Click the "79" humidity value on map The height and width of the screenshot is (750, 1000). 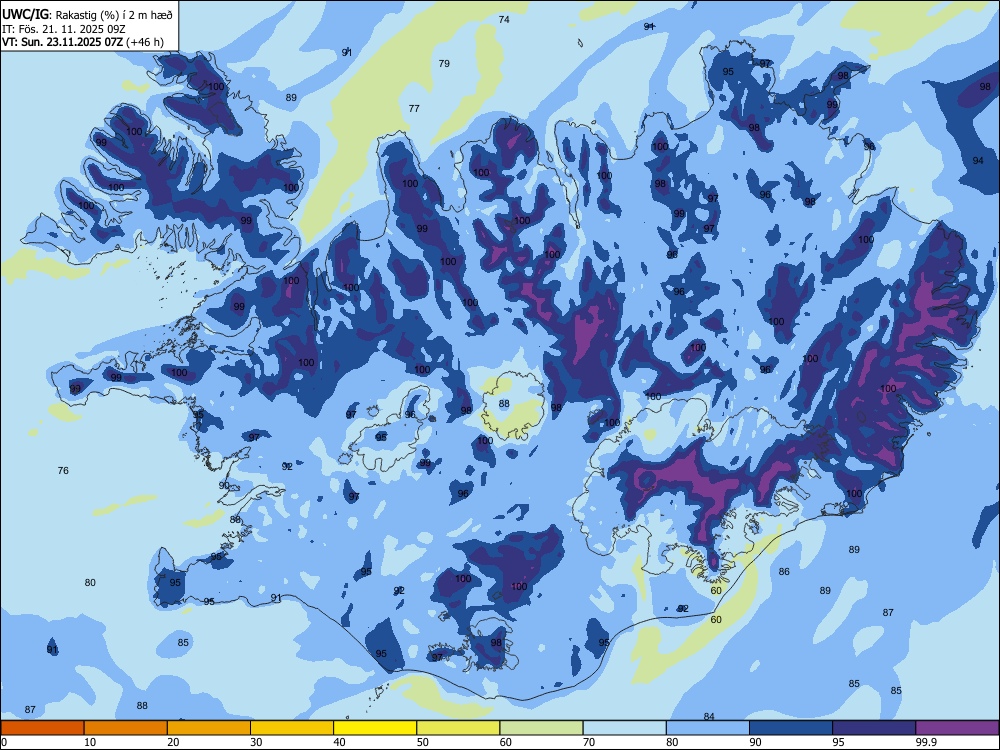pyautogui.click(x=444, y=63)
